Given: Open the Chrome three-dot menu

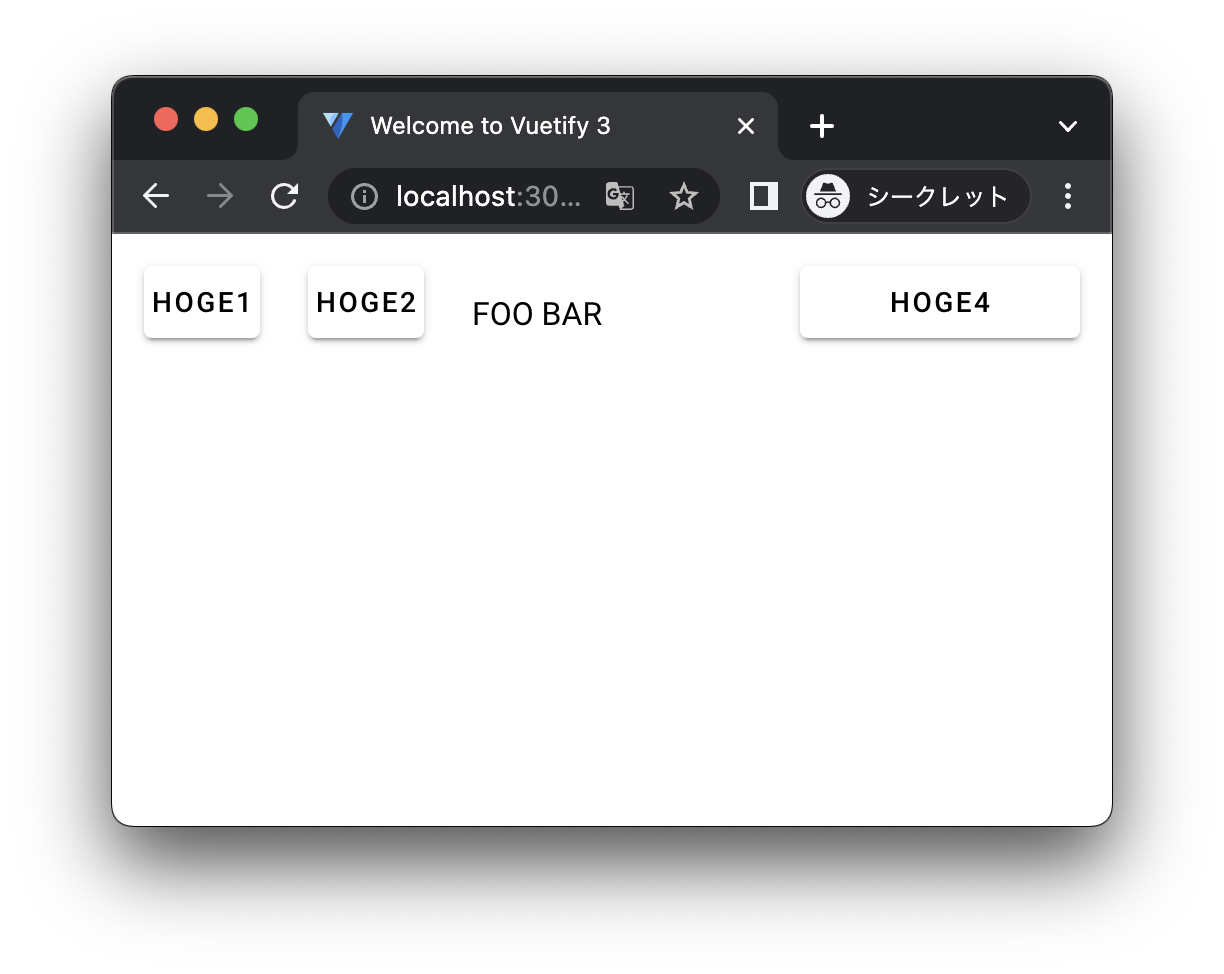Looking at the screenshot, I should [1068, 196].
